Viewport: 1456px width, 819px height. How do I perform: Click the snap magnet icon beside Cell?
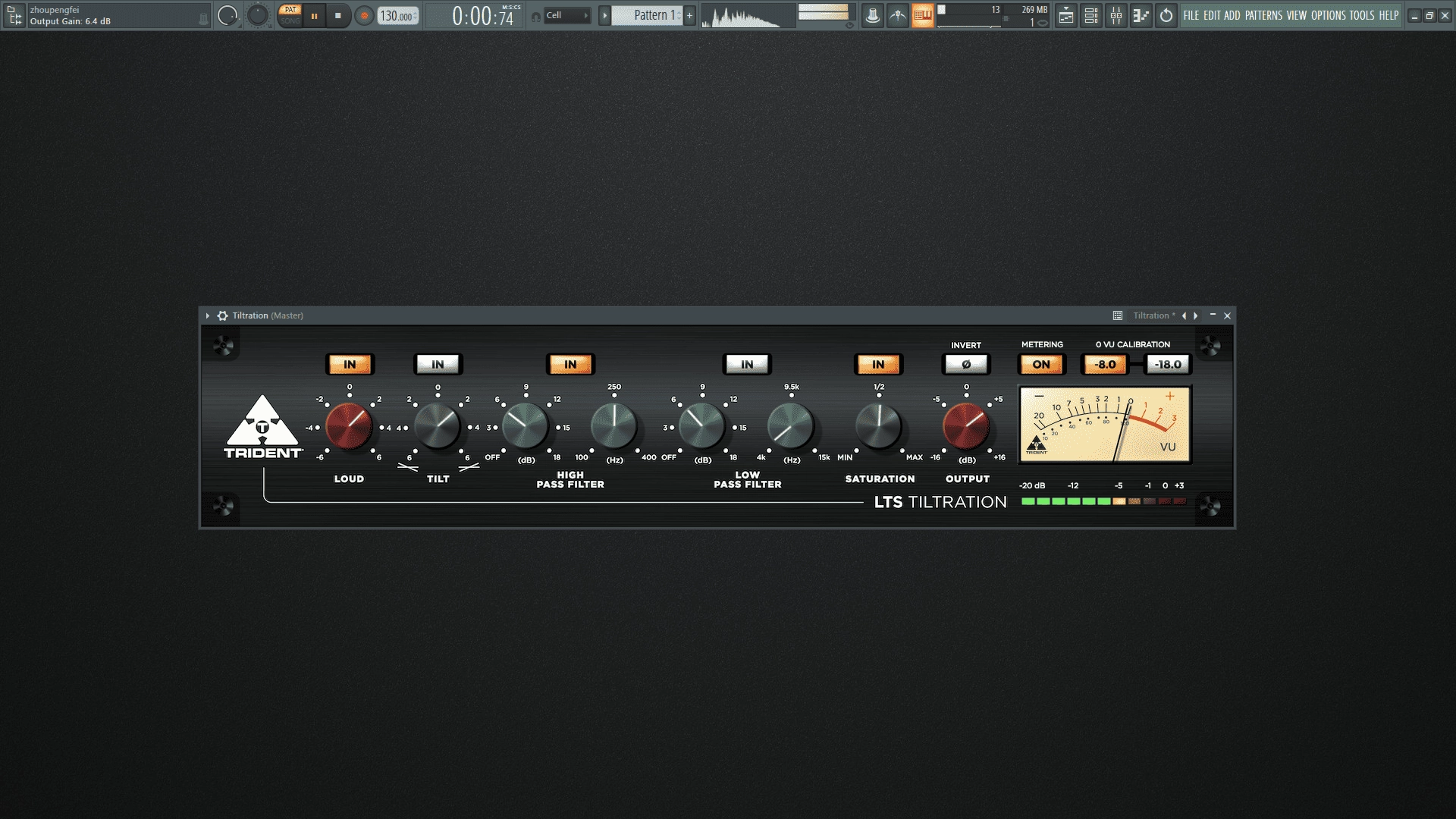[536, 16]
